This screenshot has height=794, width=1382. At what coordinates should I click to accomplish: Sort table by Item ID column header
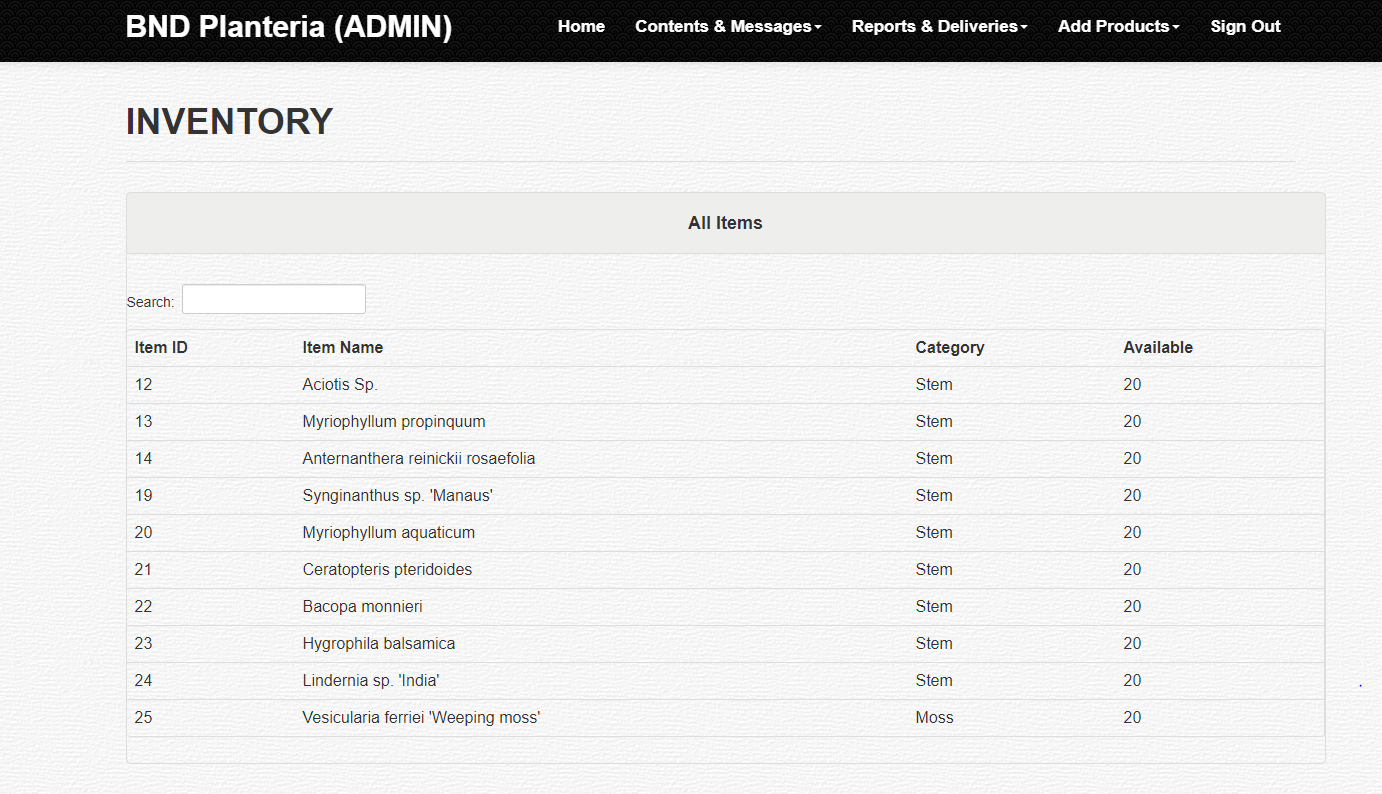pyautogui.click(x=161, y=348)
